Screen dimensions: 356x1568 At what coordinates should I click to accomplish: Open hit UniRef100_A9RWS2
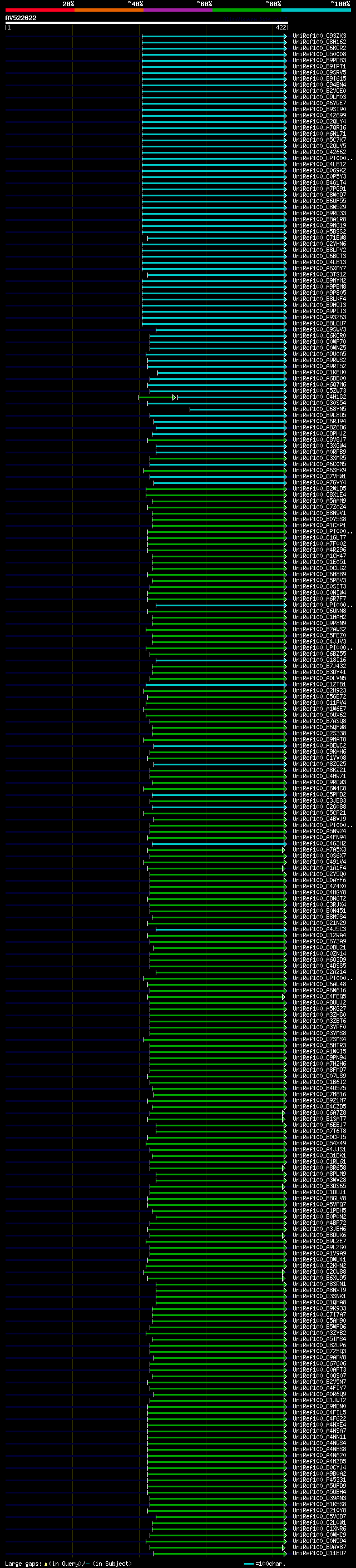coord(319,360)
